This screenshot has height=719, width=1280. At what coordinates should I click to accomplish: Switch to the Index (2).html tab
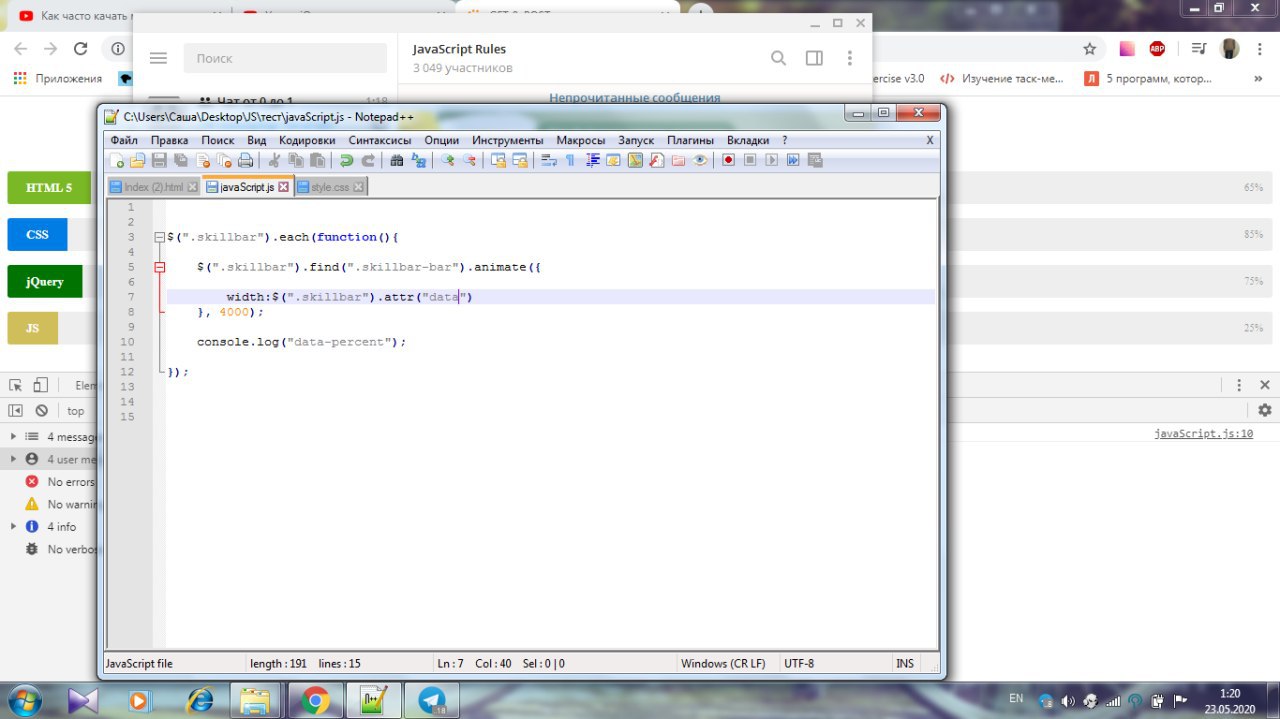[x=153, y=187]
